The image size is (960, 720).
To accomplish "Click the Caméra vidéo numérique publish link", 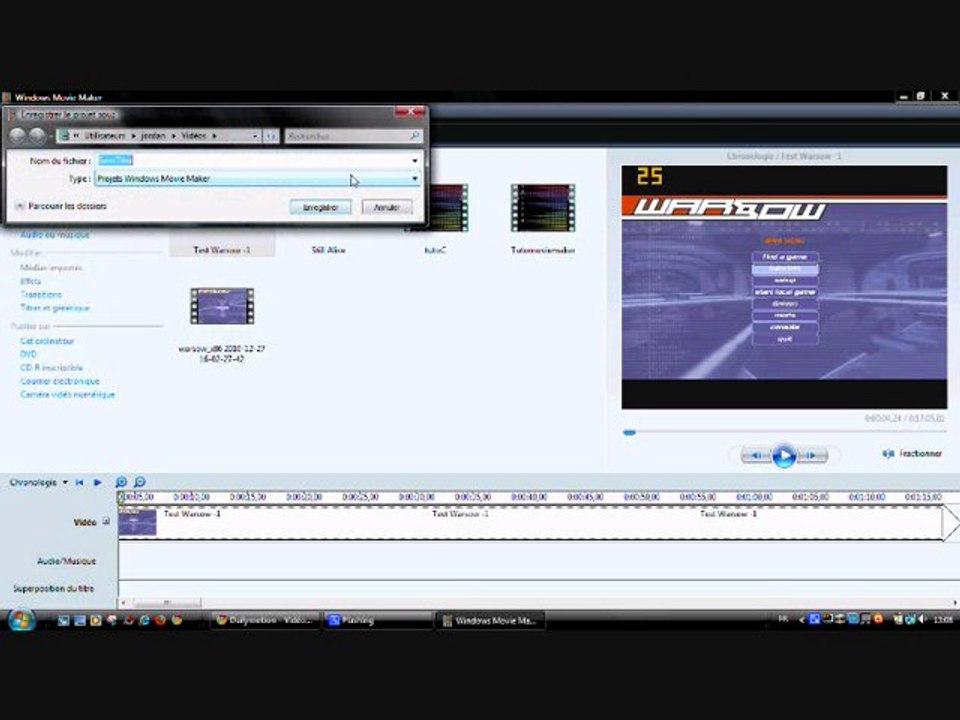I will pos(67,395).
